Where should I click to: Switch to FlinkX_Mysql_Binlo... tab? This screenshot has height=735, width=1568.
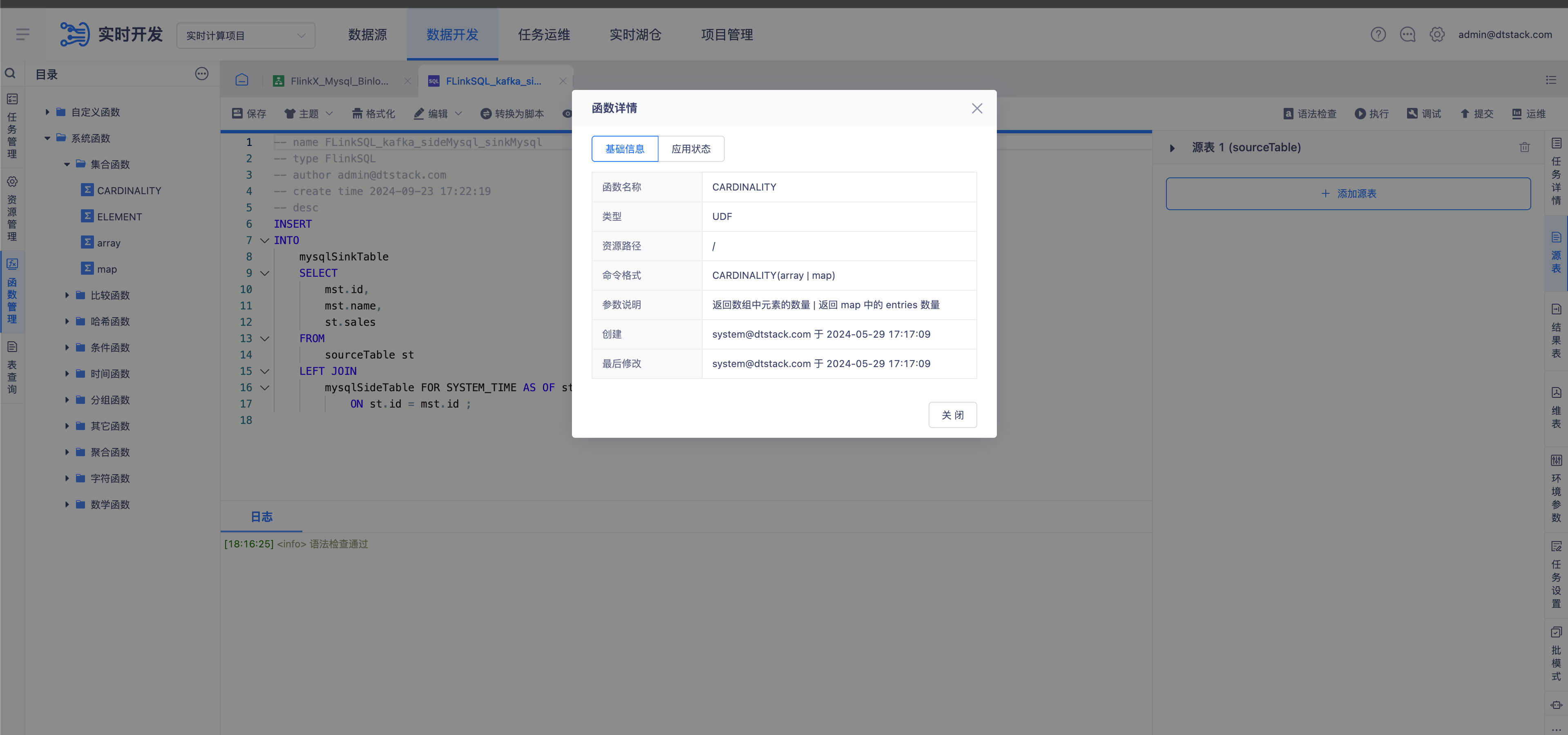tap(338, 81)
